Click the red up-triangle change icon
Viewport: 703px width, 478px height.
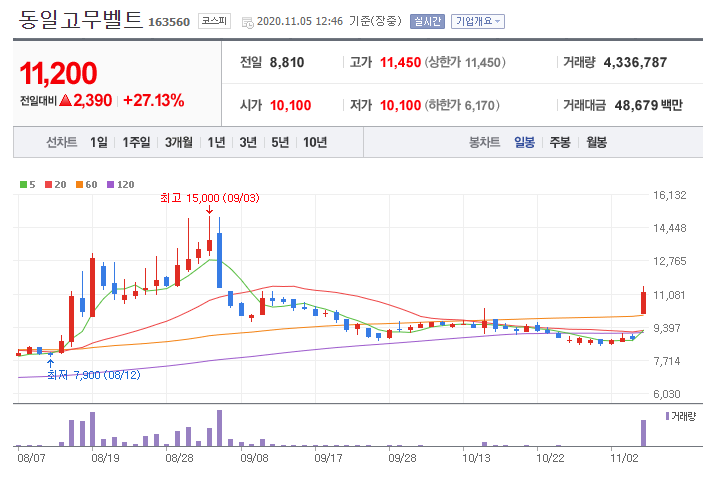click(65, 100)
